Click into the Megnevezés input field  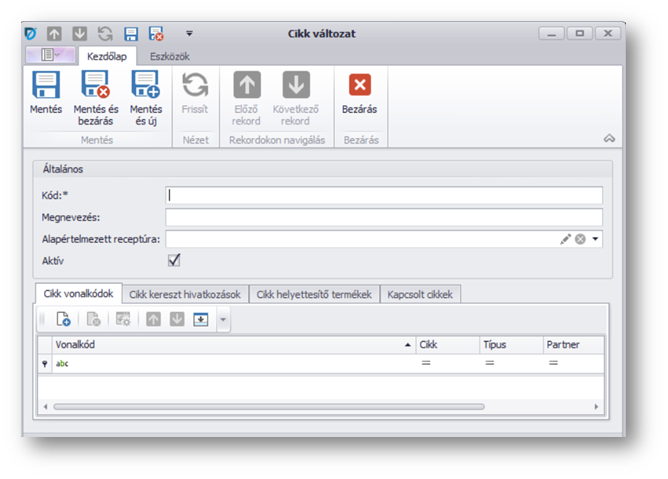384,217
